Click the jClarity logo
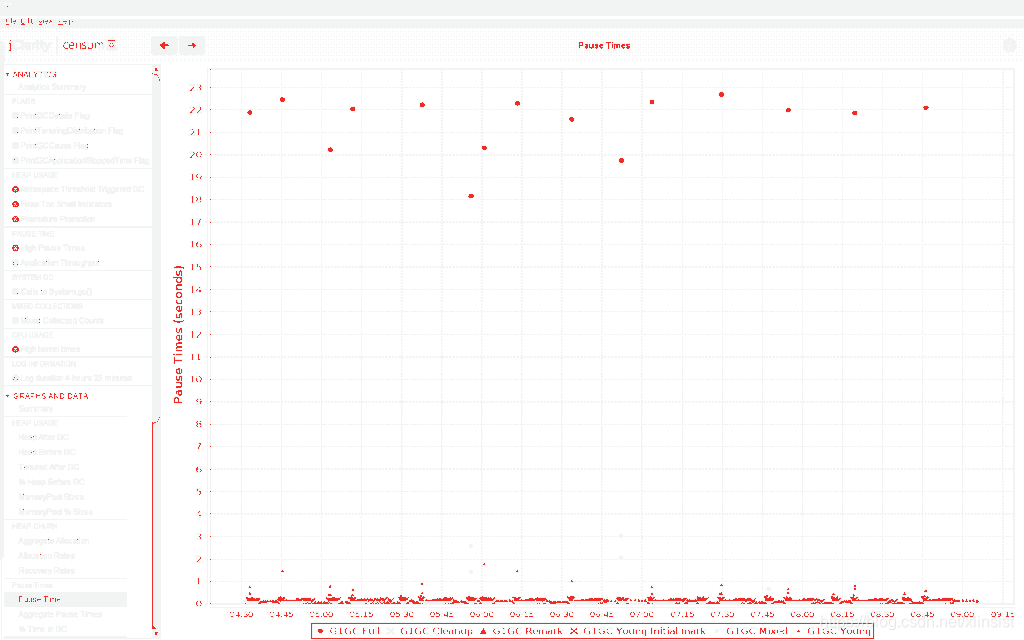1024x640 pixels. point(30,45)
